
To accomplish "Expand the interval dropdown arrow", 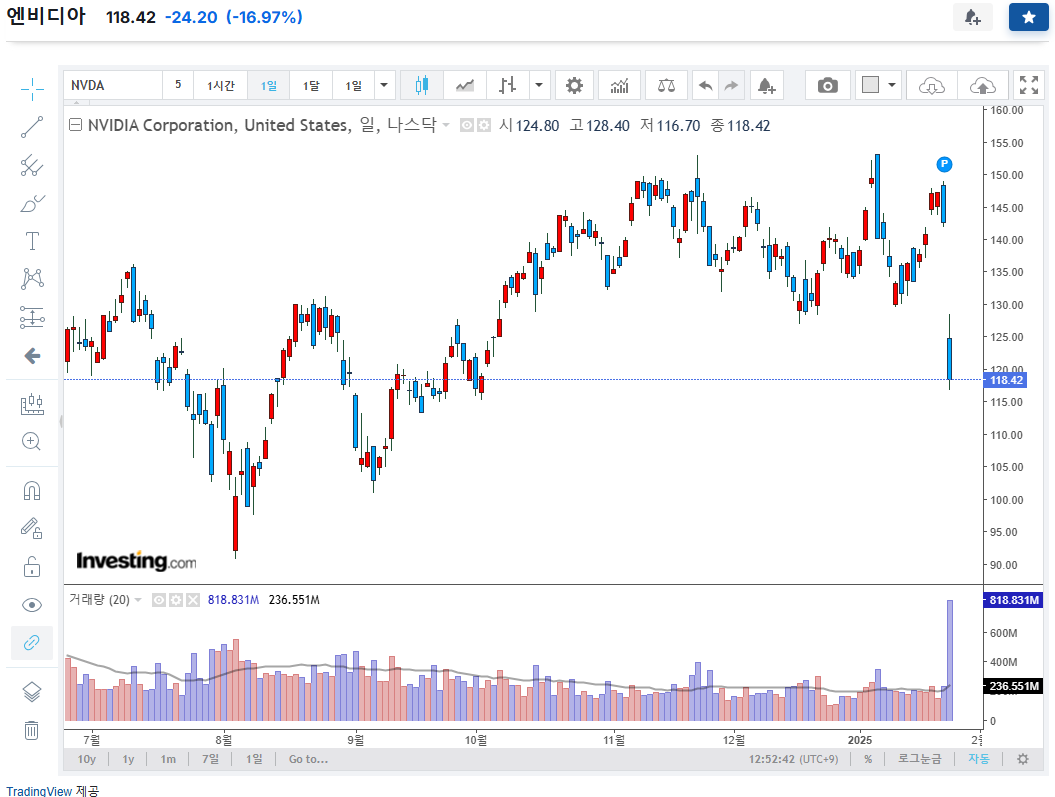I will tap(384, 85).
